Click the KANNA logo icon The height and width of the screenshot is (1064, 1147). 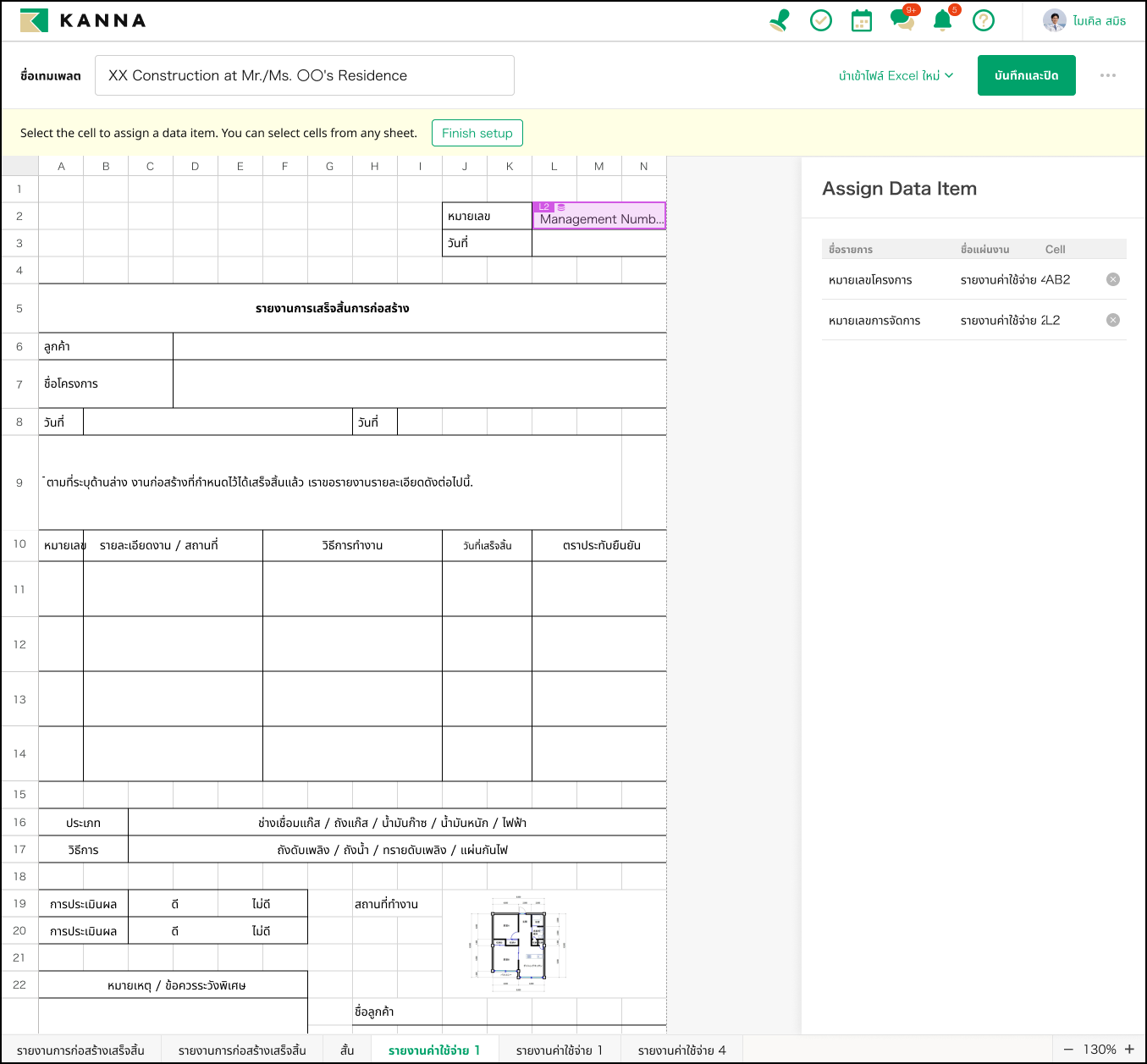coord(35,20)
